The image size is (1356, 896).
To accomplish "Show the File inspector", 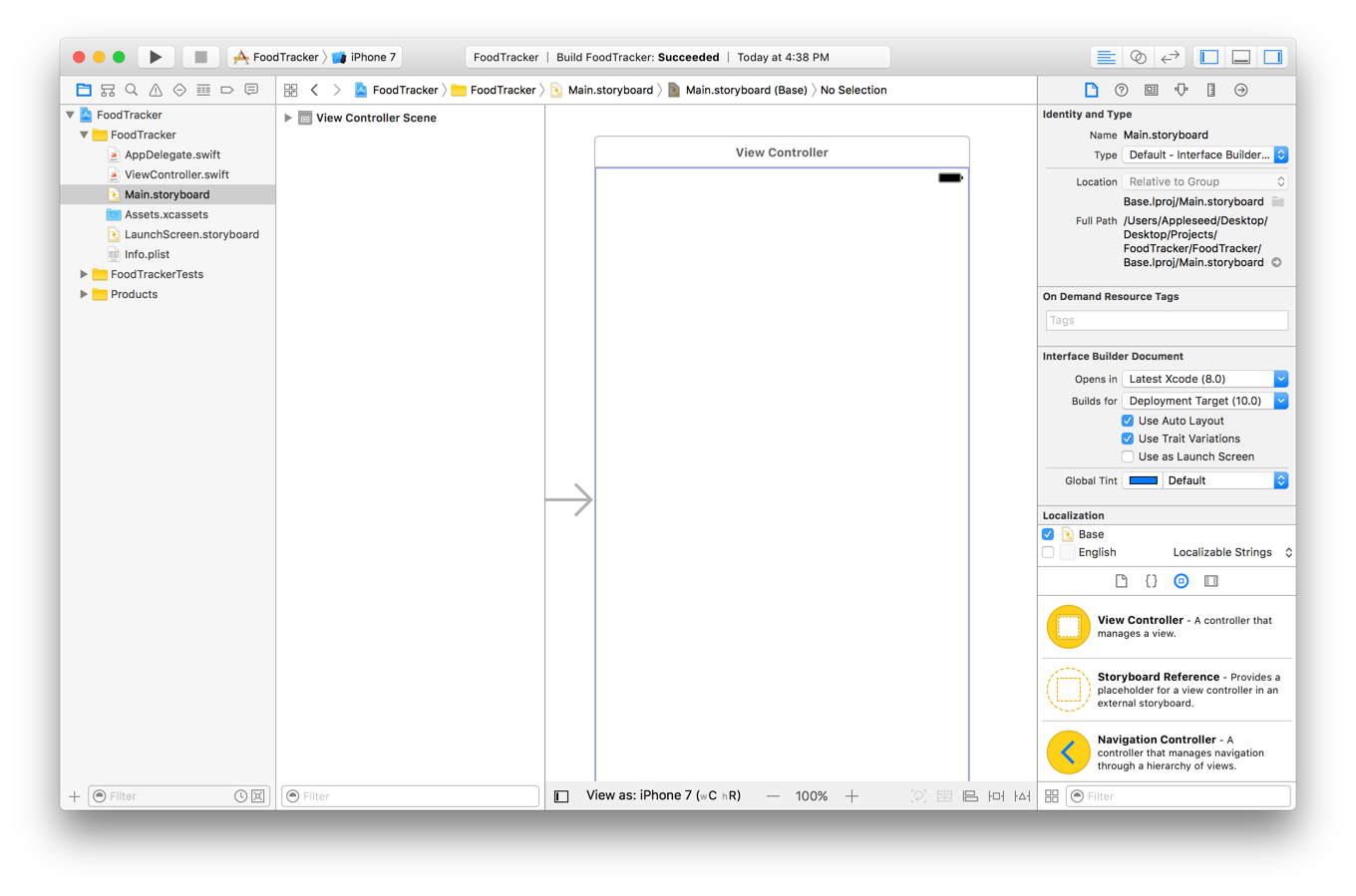I will click(x=1091, y=90).
